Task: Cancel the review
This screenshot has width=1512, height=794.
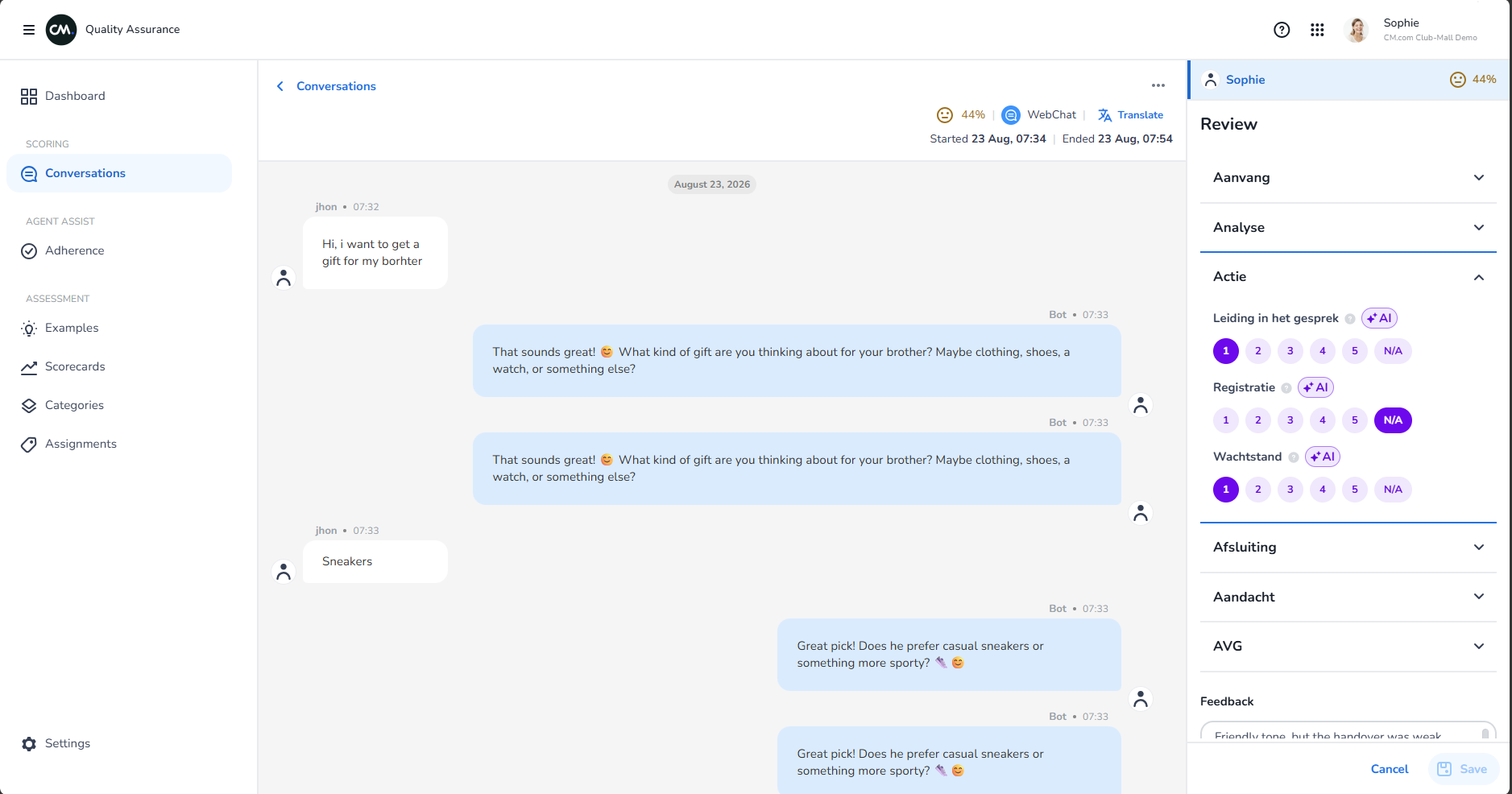Action: point(1390,769)
